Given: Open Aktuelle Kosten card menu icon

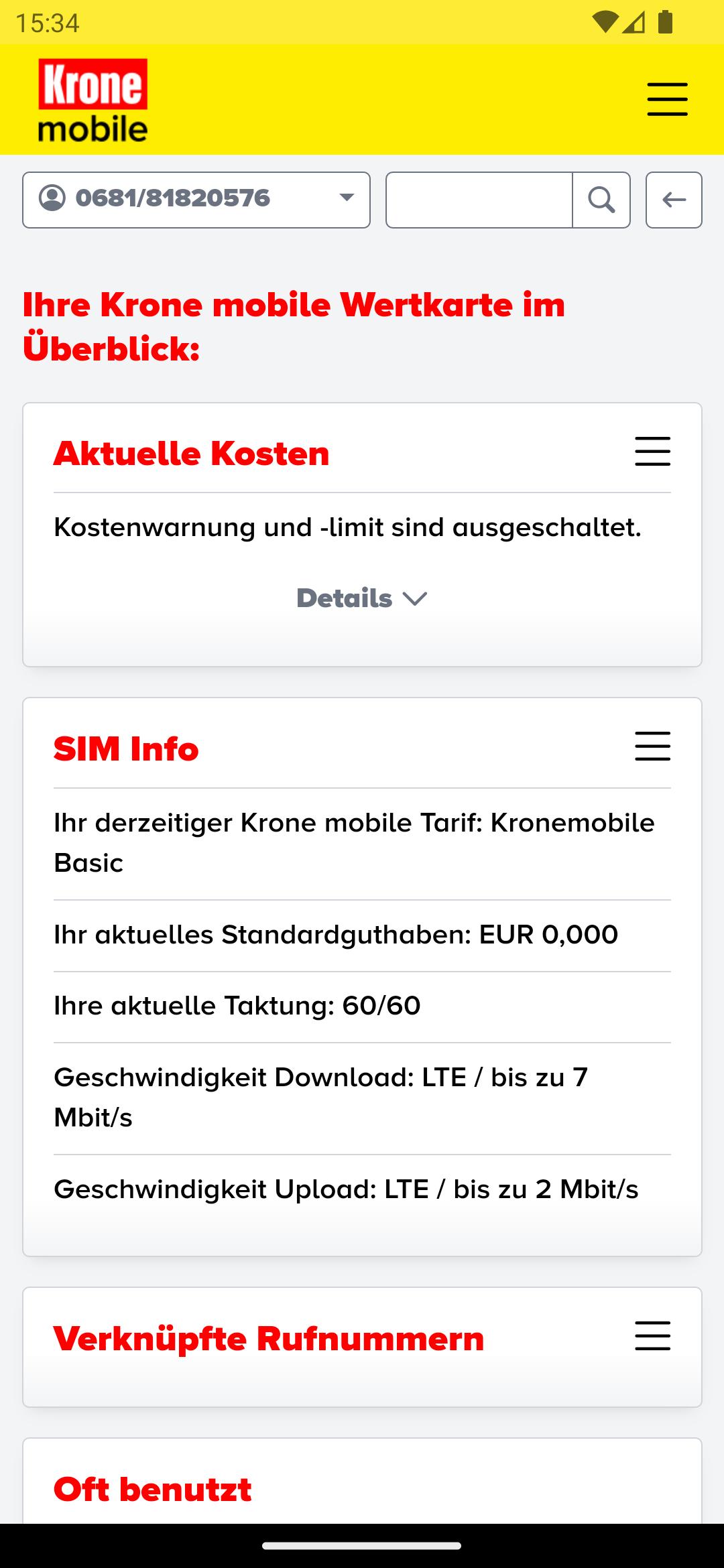Looking at the screenshot, I should coord(652,451).
